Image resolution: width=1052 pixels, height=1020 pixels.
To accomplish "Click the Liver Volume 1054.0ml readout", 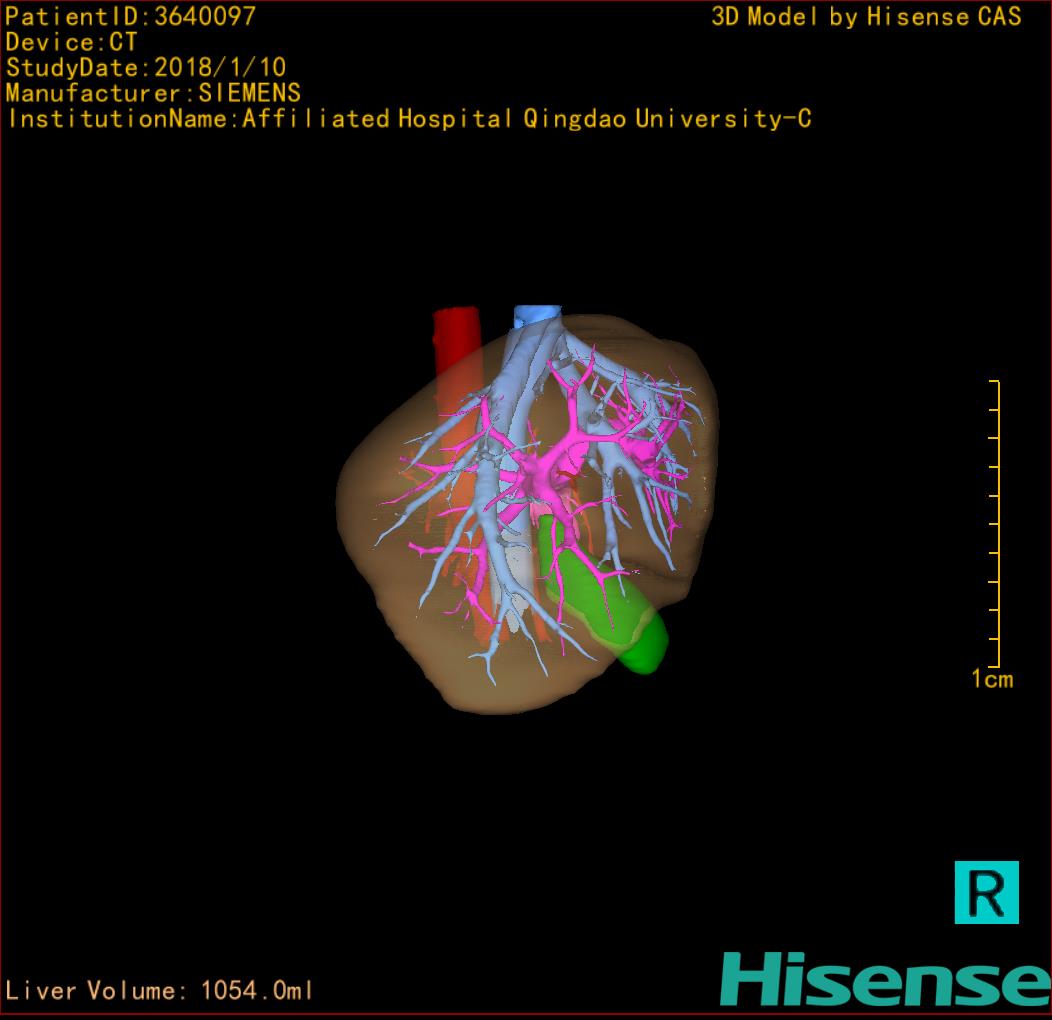I will pos(160,991).
